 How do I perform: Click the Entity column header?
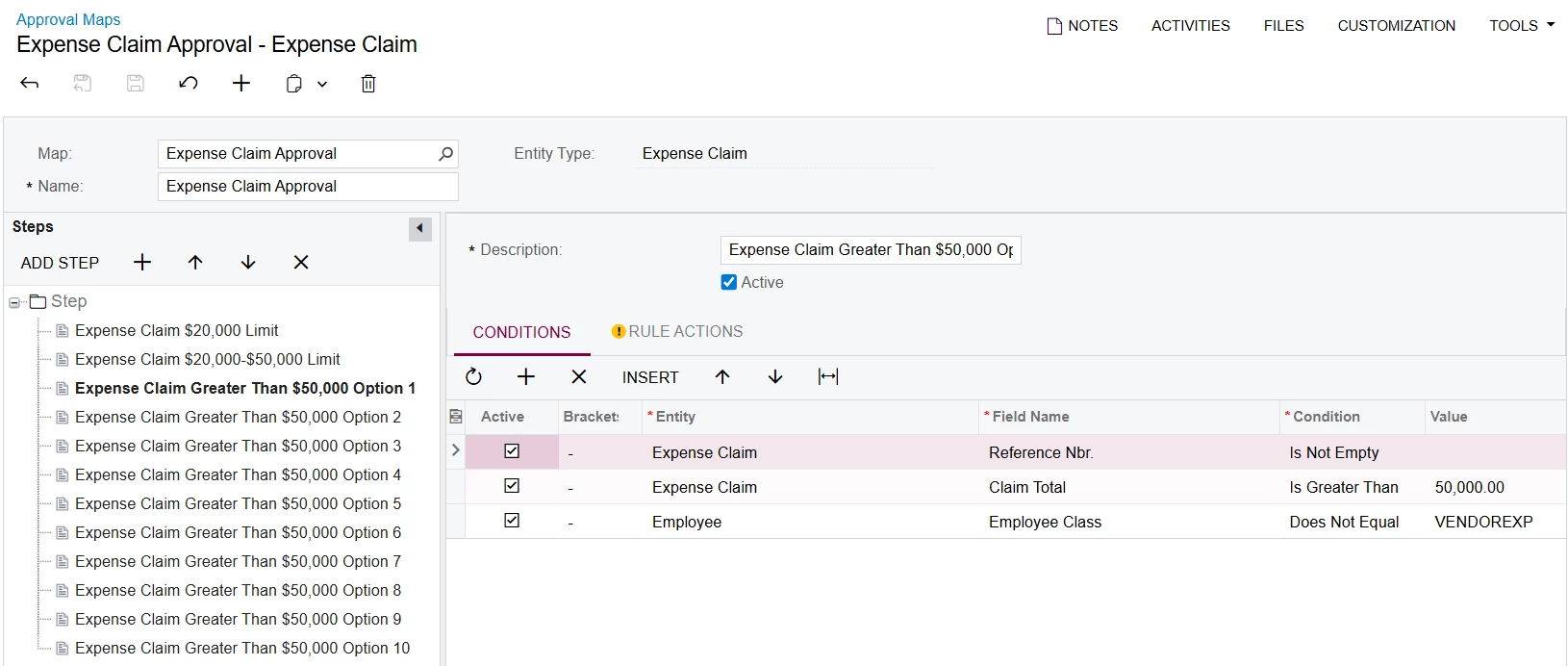[x=810, y=417]
